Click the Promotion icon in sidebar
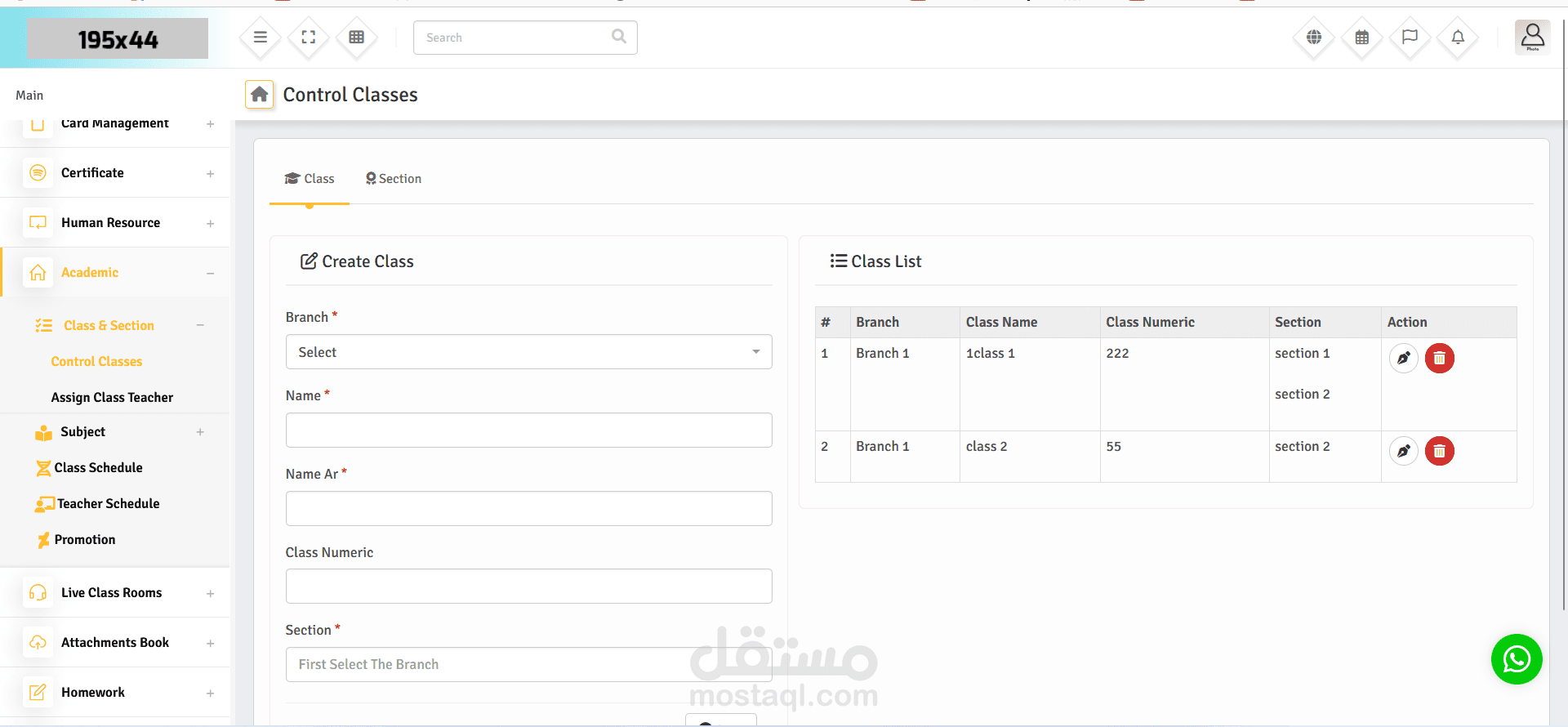 click(43, 540)
